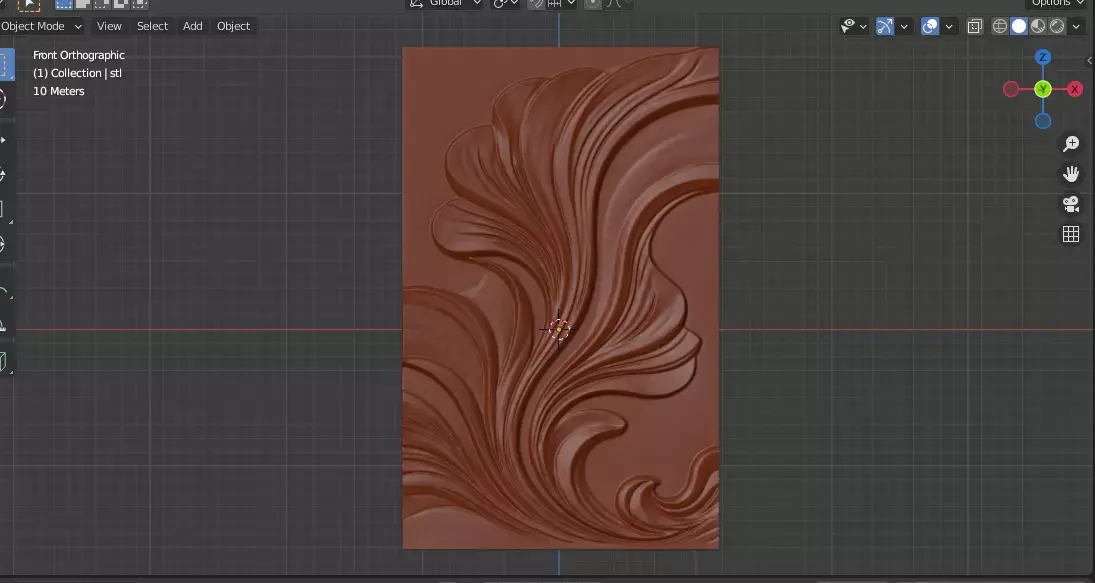Toggle snapping magnet icon

click(536, 3)
